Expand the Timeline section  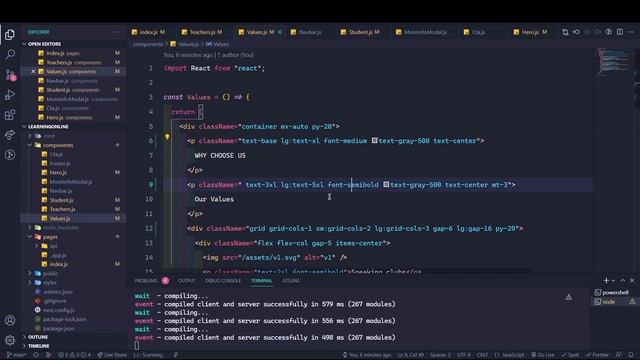tap(38, 346)
